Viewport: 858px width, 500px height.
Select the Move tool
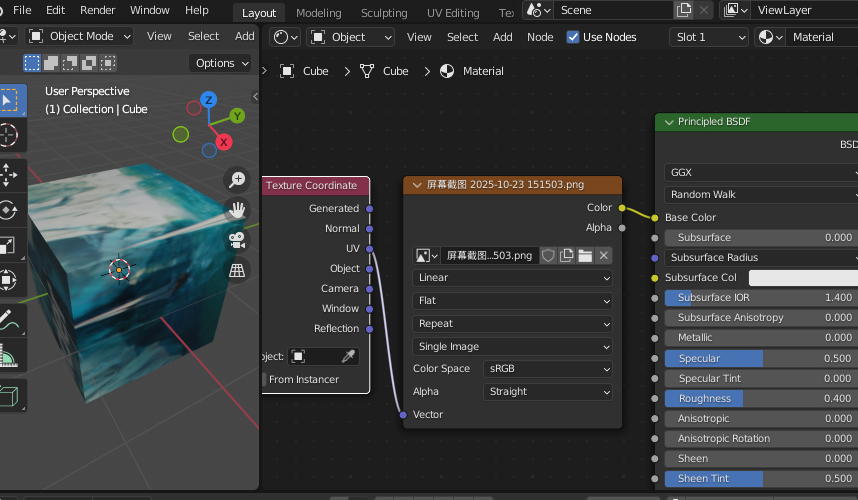click(x=9, y=175)
